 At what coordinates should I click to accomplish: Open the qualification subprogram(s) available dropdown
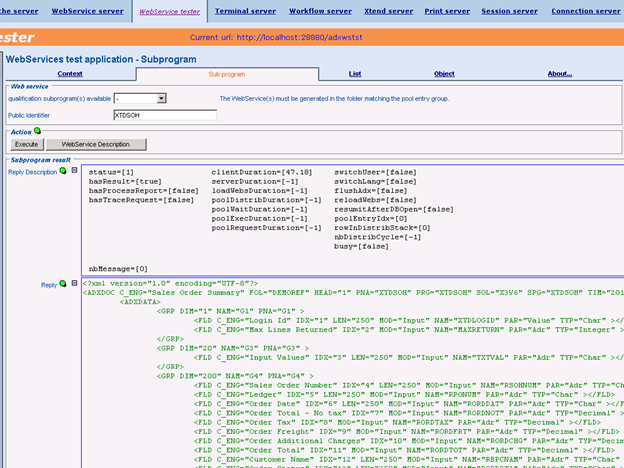(x=161, y=99)
